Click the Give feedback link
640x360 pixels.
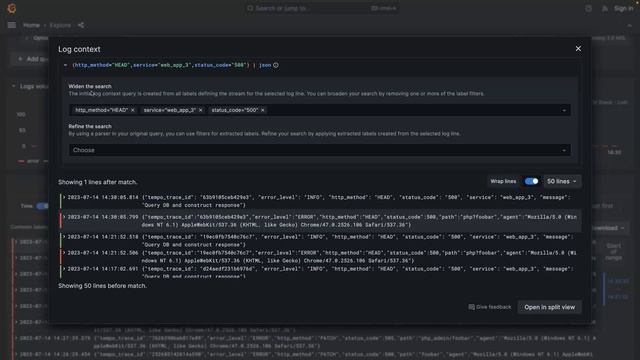[489, 307]
